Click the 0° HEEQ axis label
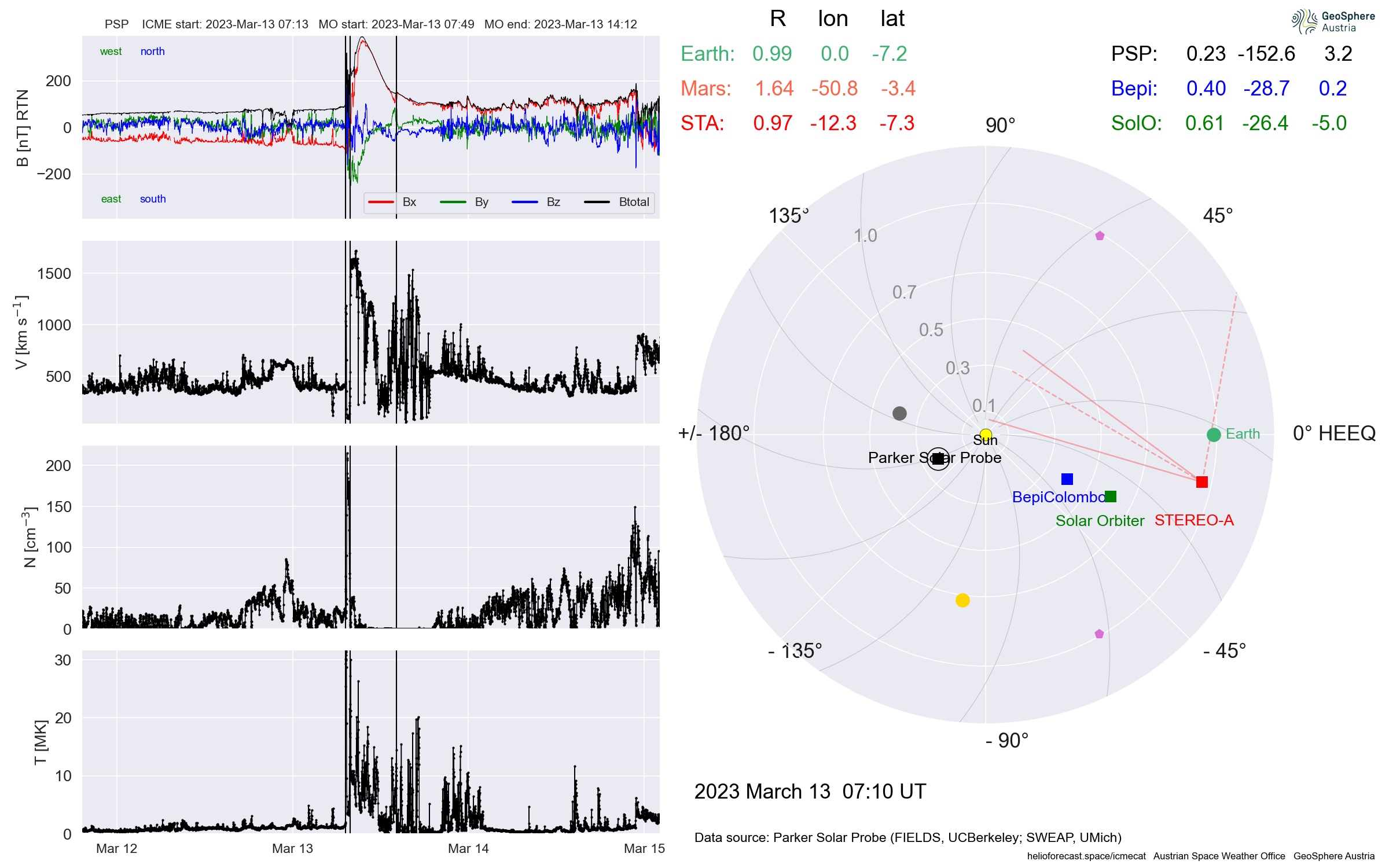The image size is (1389, 868). (1334, 433)
